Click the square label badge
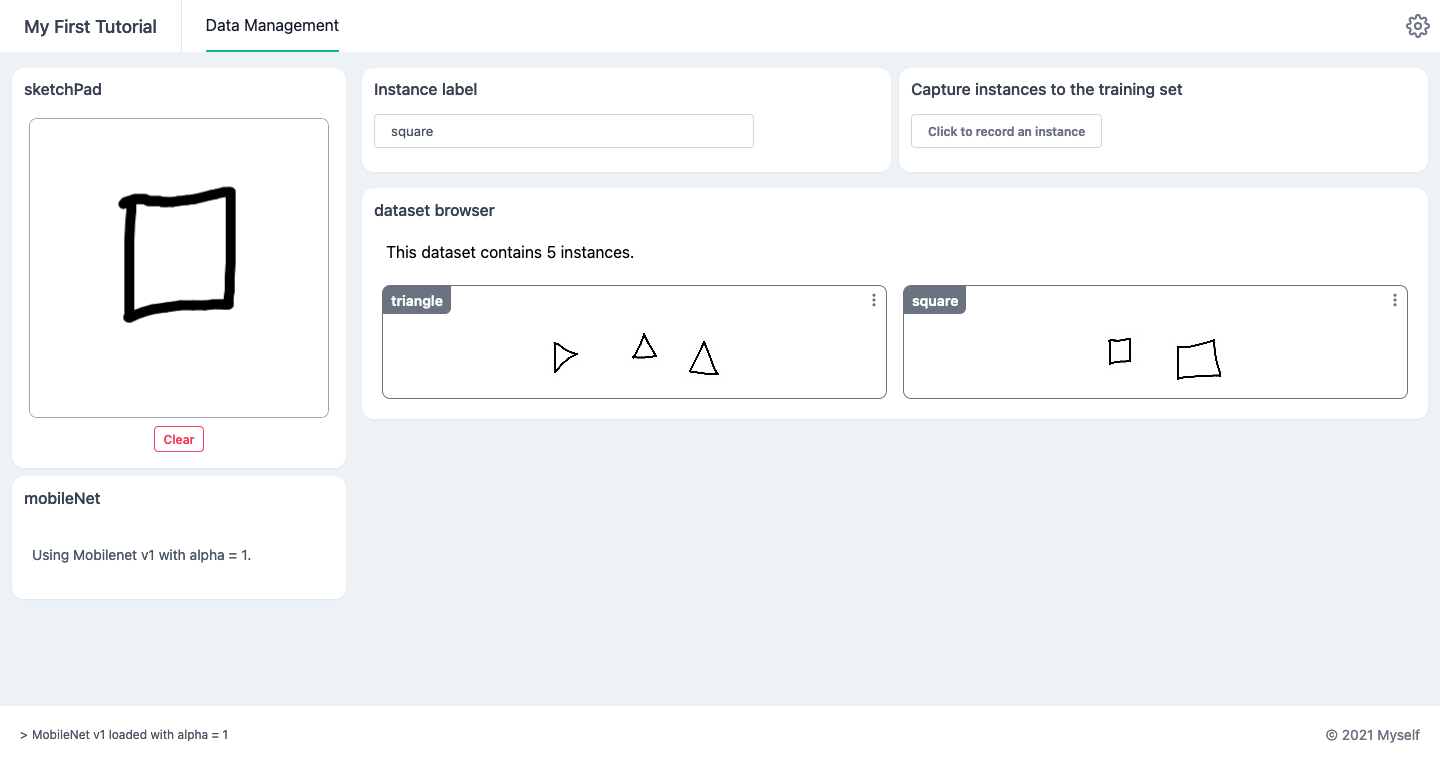Screen dimensions: 1440x762 pos(933,299)
